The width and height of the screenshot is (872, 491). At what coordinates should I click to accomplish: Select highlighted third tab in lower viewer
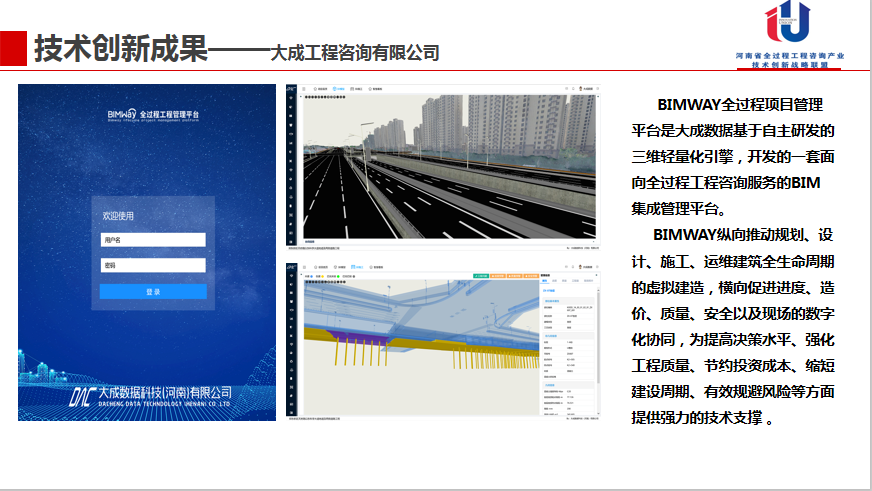[358, 267]
